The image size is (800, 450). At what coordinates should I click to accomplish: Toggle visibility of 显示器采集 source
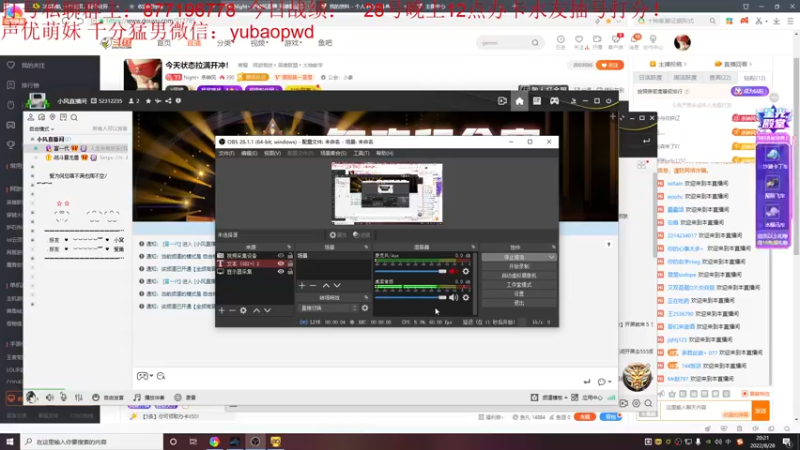(x=281, y=272)
